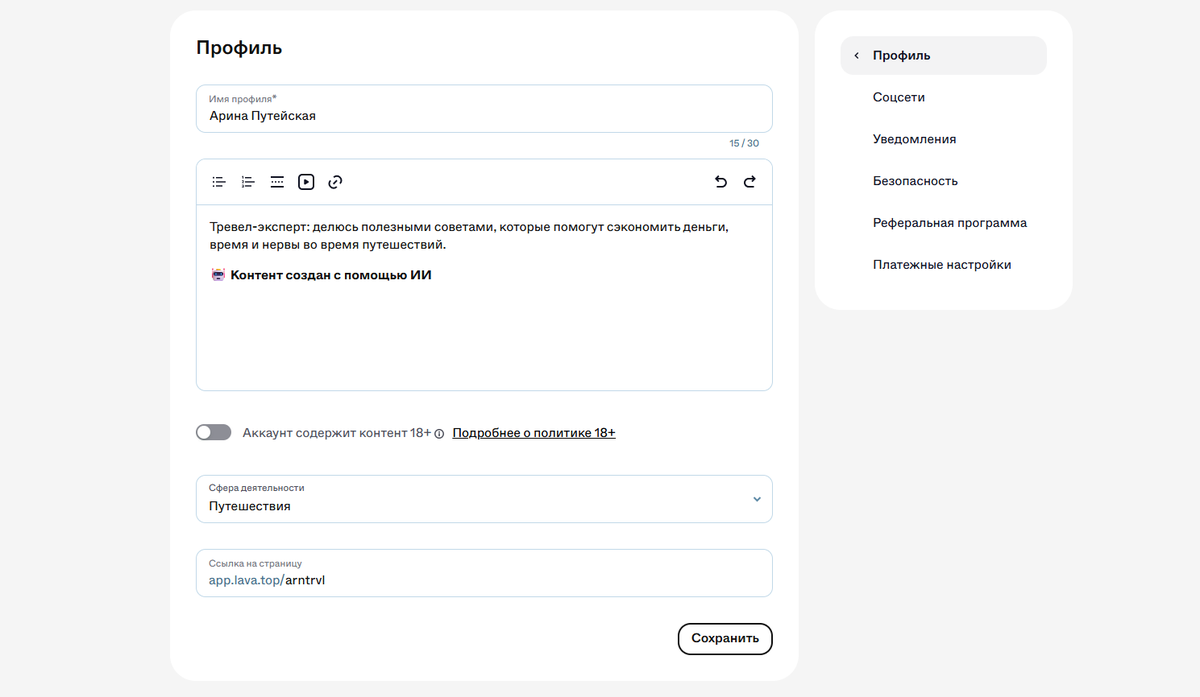Open Платежные настройки section
The height and width of the screenshot is (697, 1200).
tap(943, 265)
